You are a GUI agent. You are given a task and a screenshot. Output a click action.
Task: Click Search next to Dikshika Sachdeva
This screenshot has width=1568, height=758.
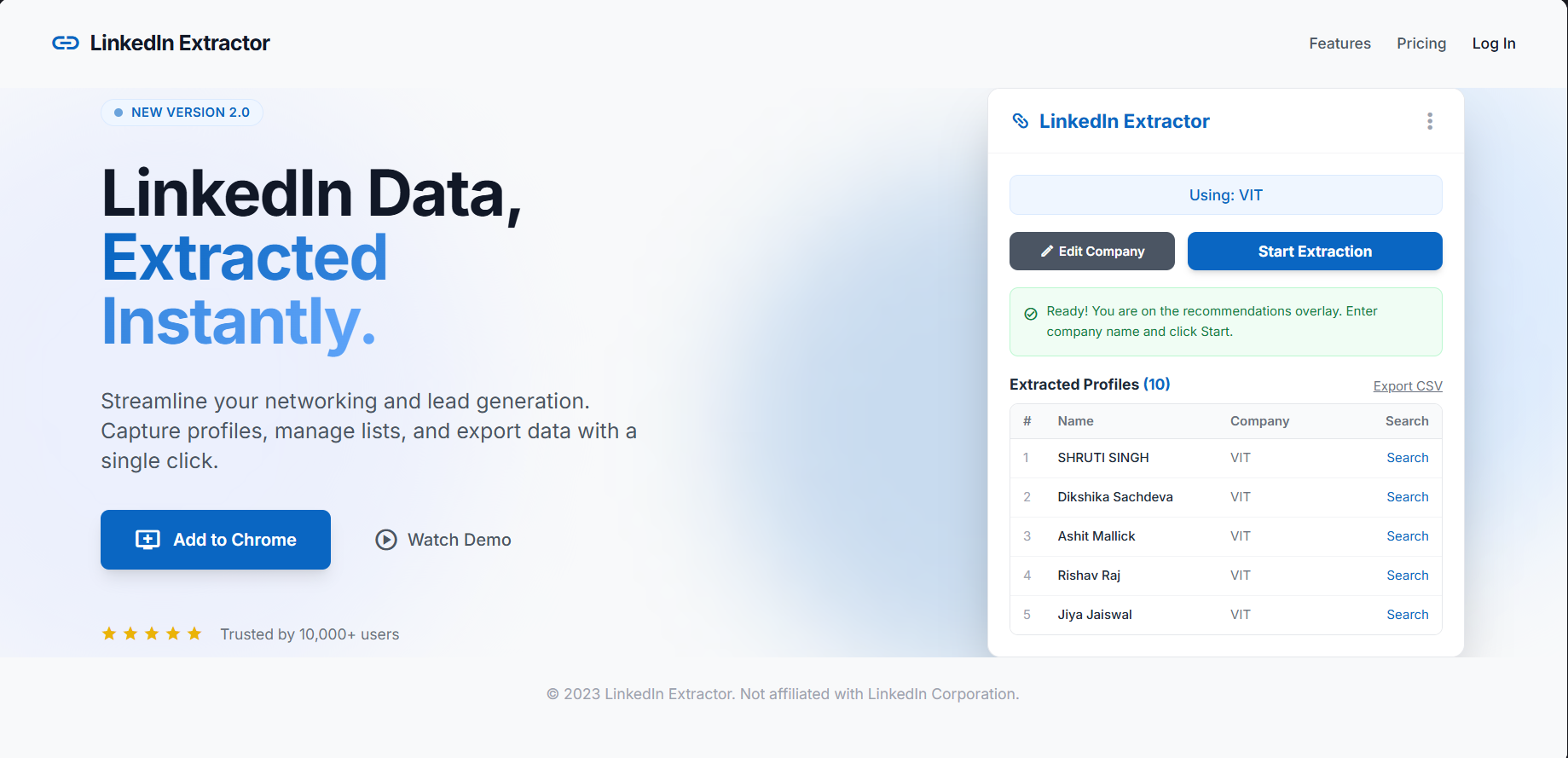coord(1407,497)
